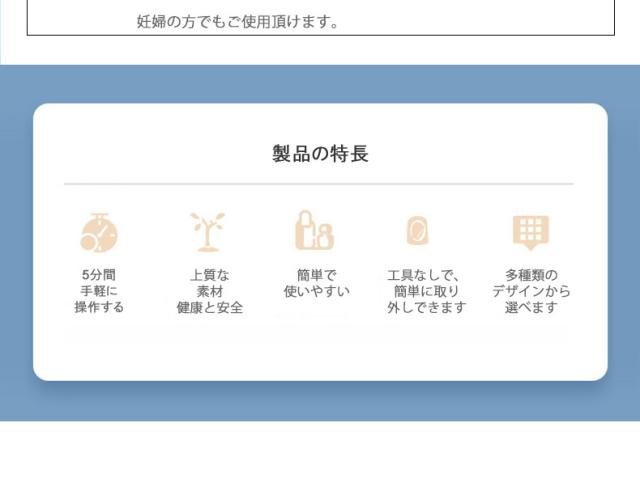Select the 製品の特長 heading
The height and width of the screenshot is (478, 640).
pos(320,153)
